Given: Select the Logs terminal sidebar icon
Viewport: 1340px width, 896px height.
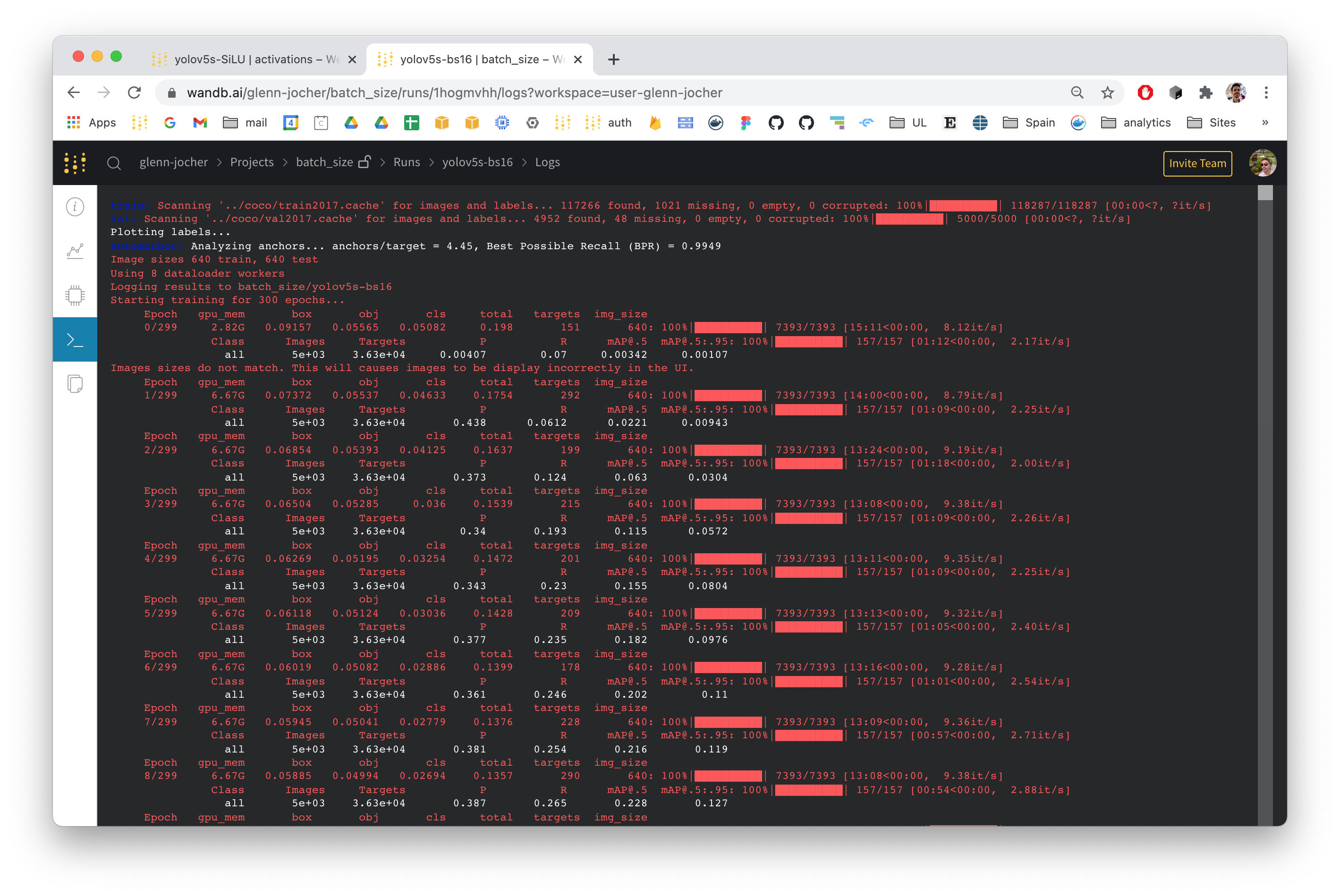Looking at the screenshot, I should coord(75,340).
